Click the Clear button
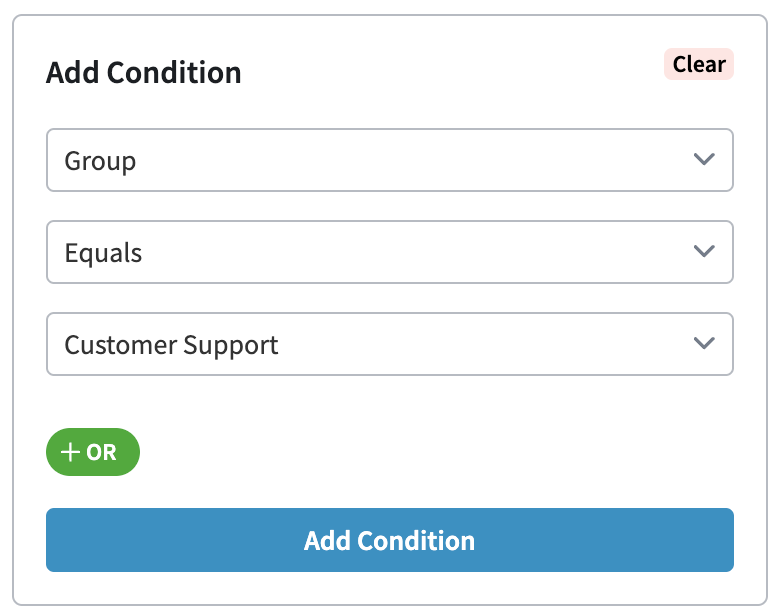 (x=698, y=65)
